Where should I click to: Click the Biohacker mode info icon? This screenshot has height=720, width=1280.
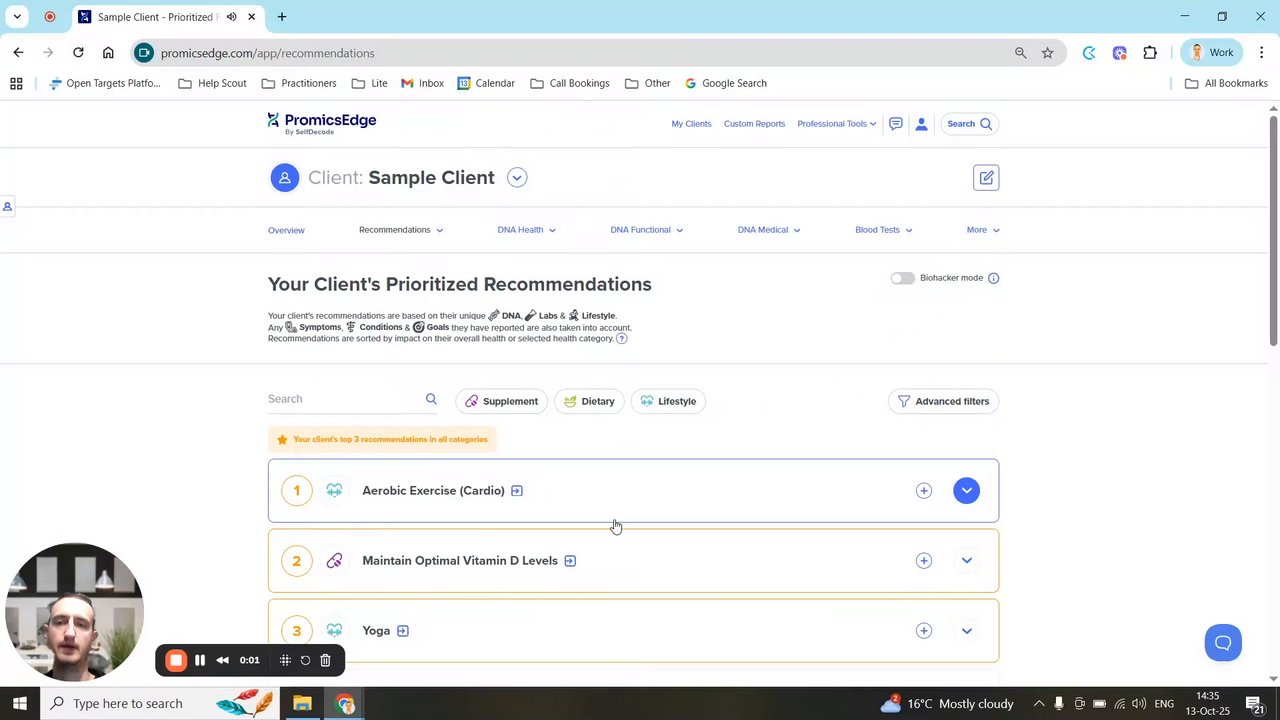point(993,278)
